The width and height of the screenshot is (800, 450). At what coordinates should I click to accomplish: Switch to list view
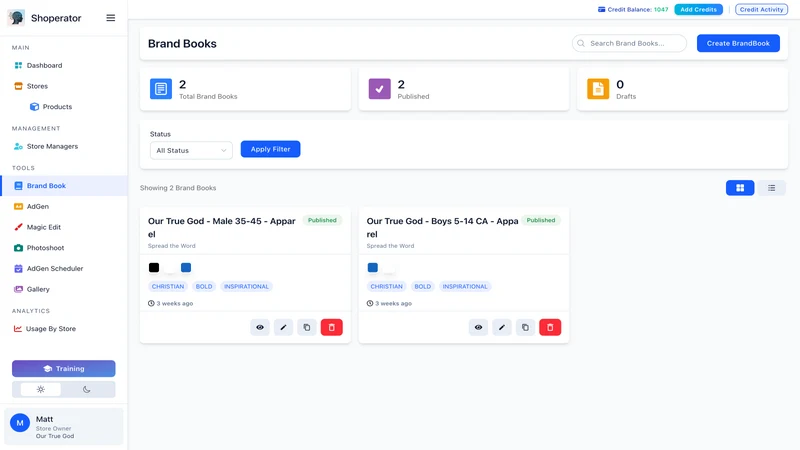pyautogui.click(x=771, y=188)
